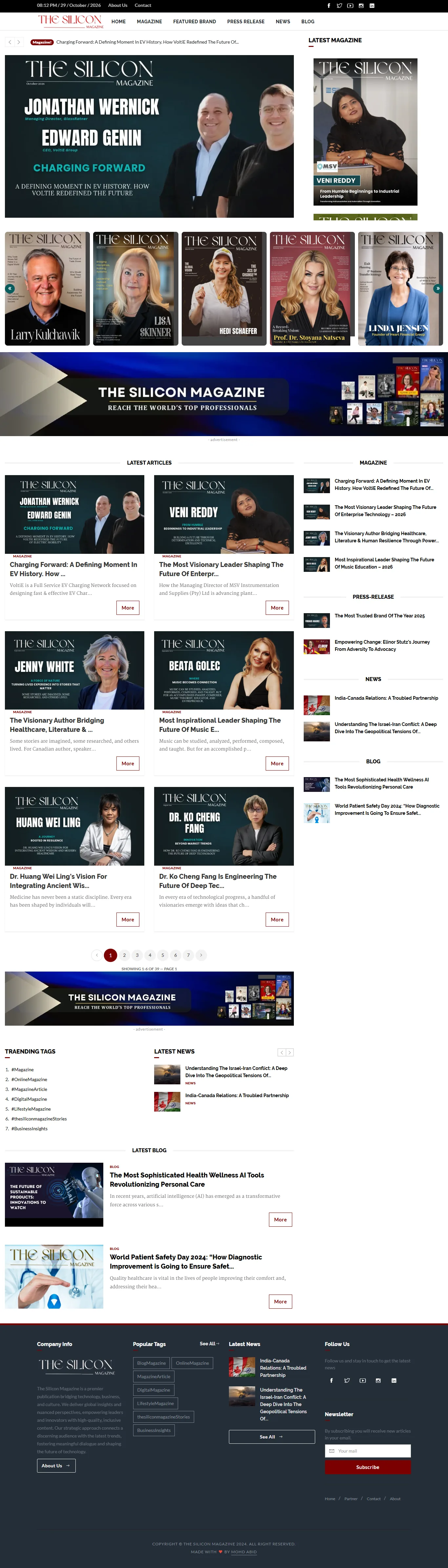Open sidebar article The Most Trusted Brand Of The Year 2025
The image size is (448, 1568).
[x=380, y=615]
